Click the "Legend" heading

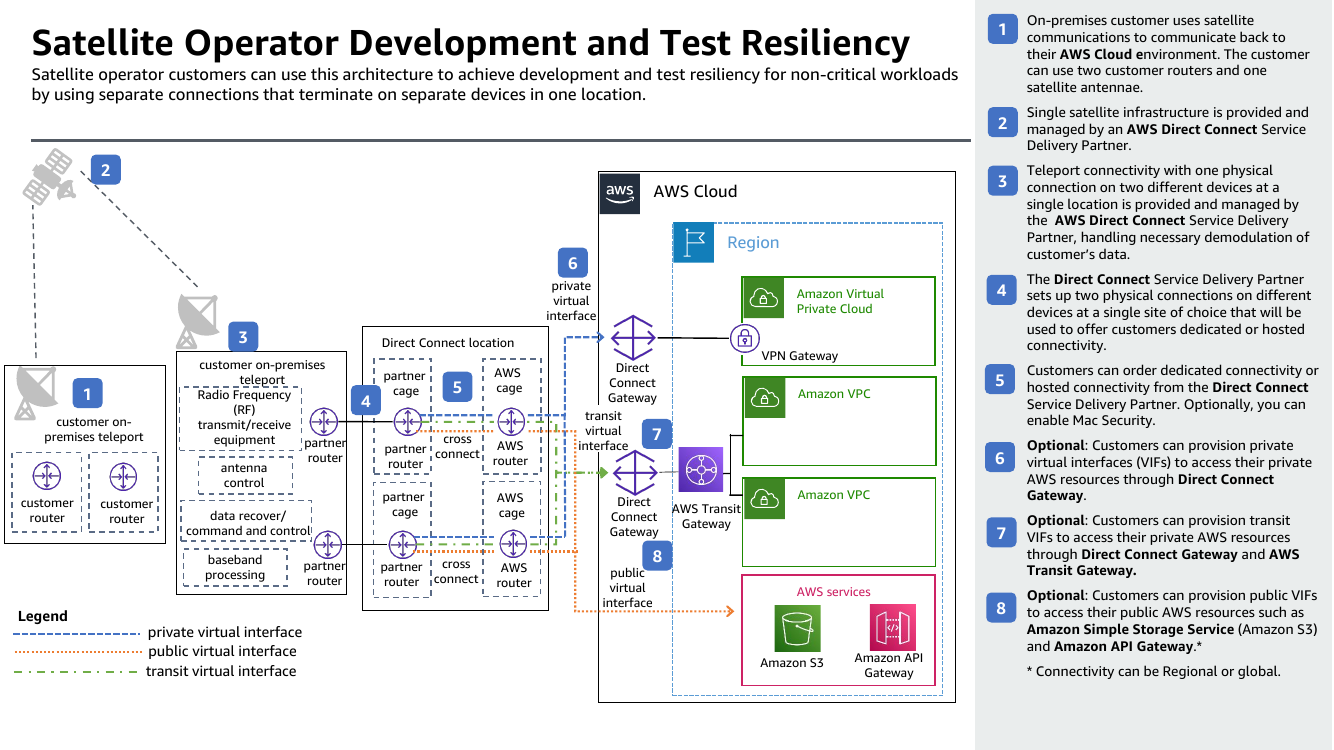coord(43,616)
